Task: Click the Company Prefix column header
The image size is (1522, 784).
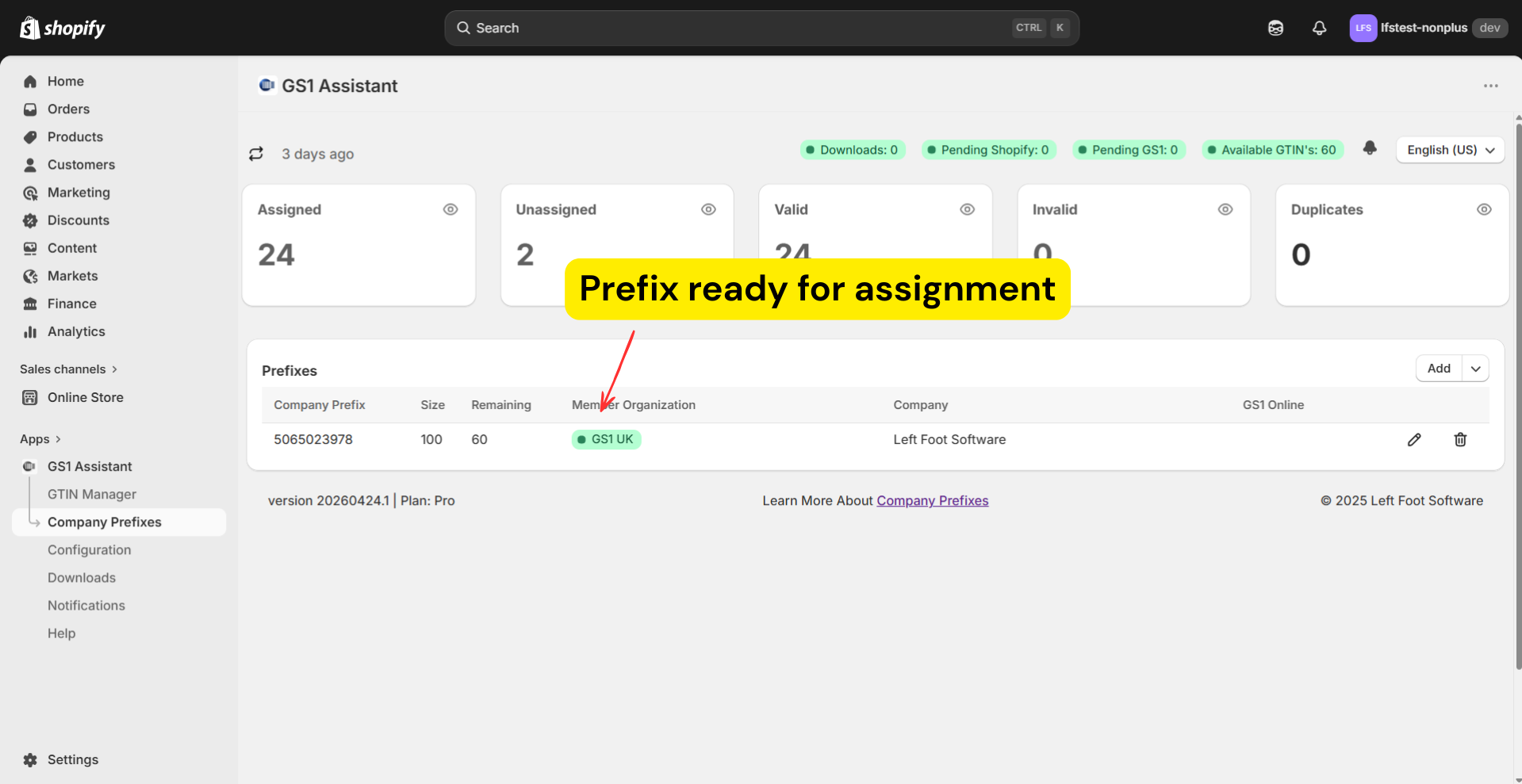Action: pyautogui.click(x=320, y=404)
